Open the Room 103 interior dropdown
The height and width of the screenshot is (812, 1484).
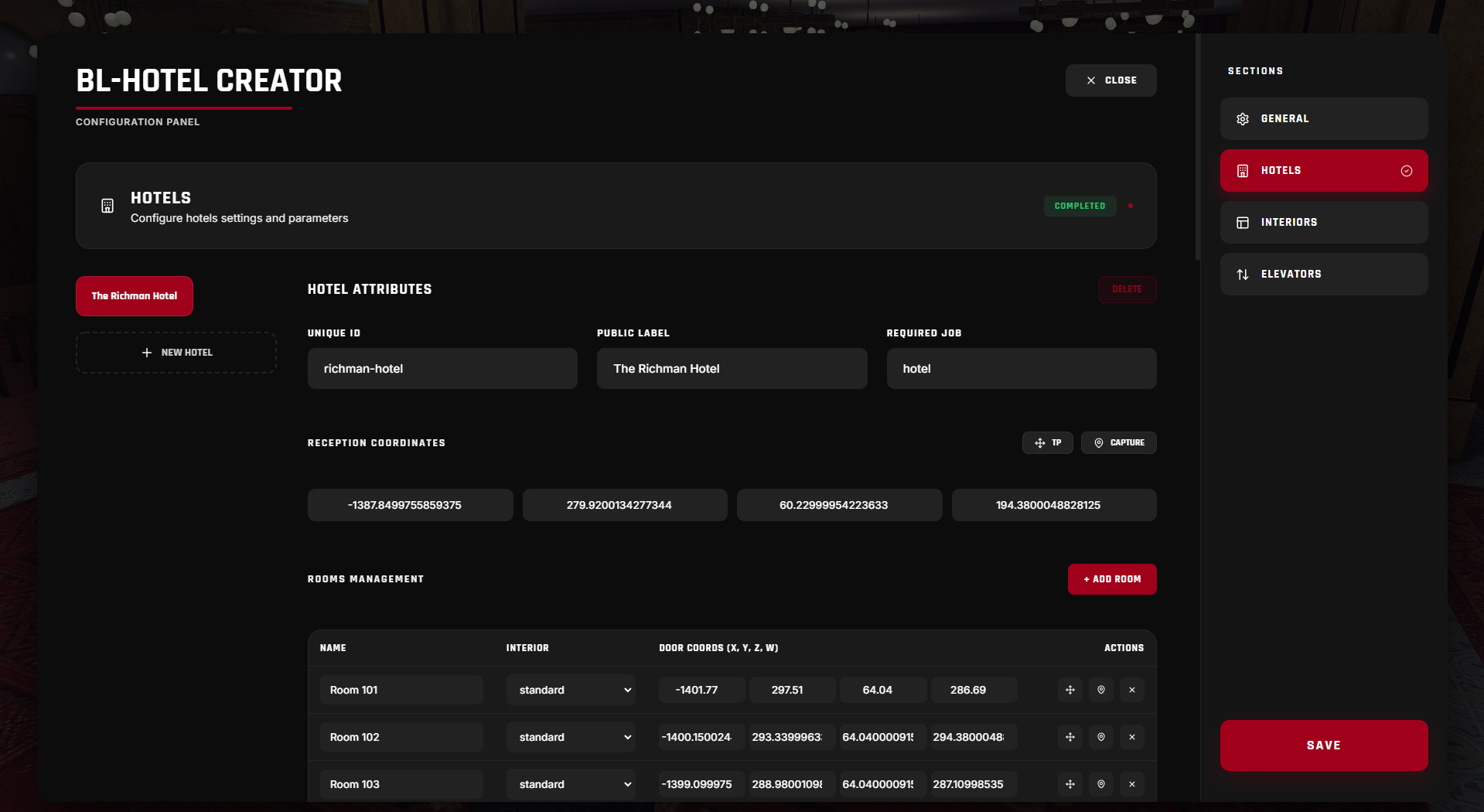pyautogui.click(x=571, y=784)
